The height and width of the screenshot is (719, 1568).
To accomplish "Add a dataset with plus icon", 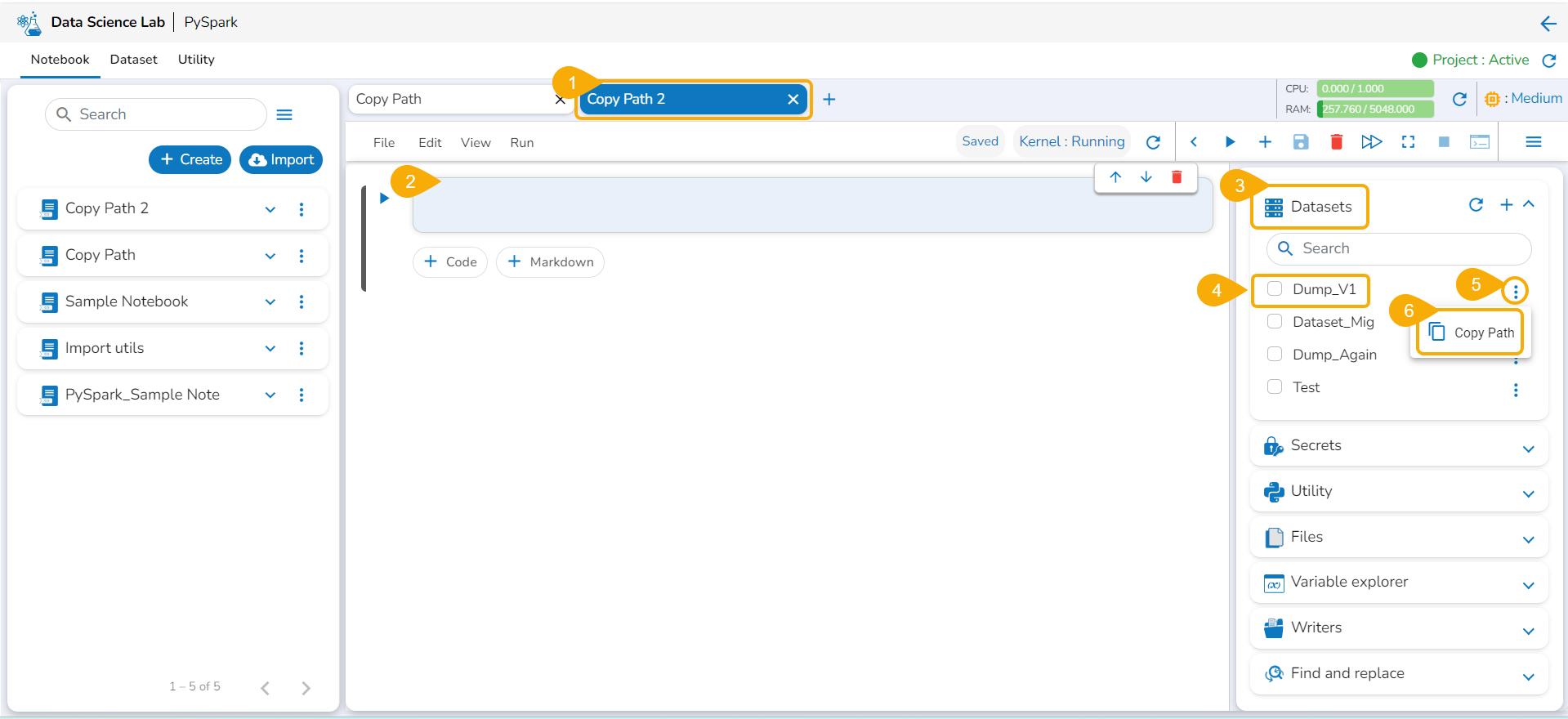I will pos(1507,205).
